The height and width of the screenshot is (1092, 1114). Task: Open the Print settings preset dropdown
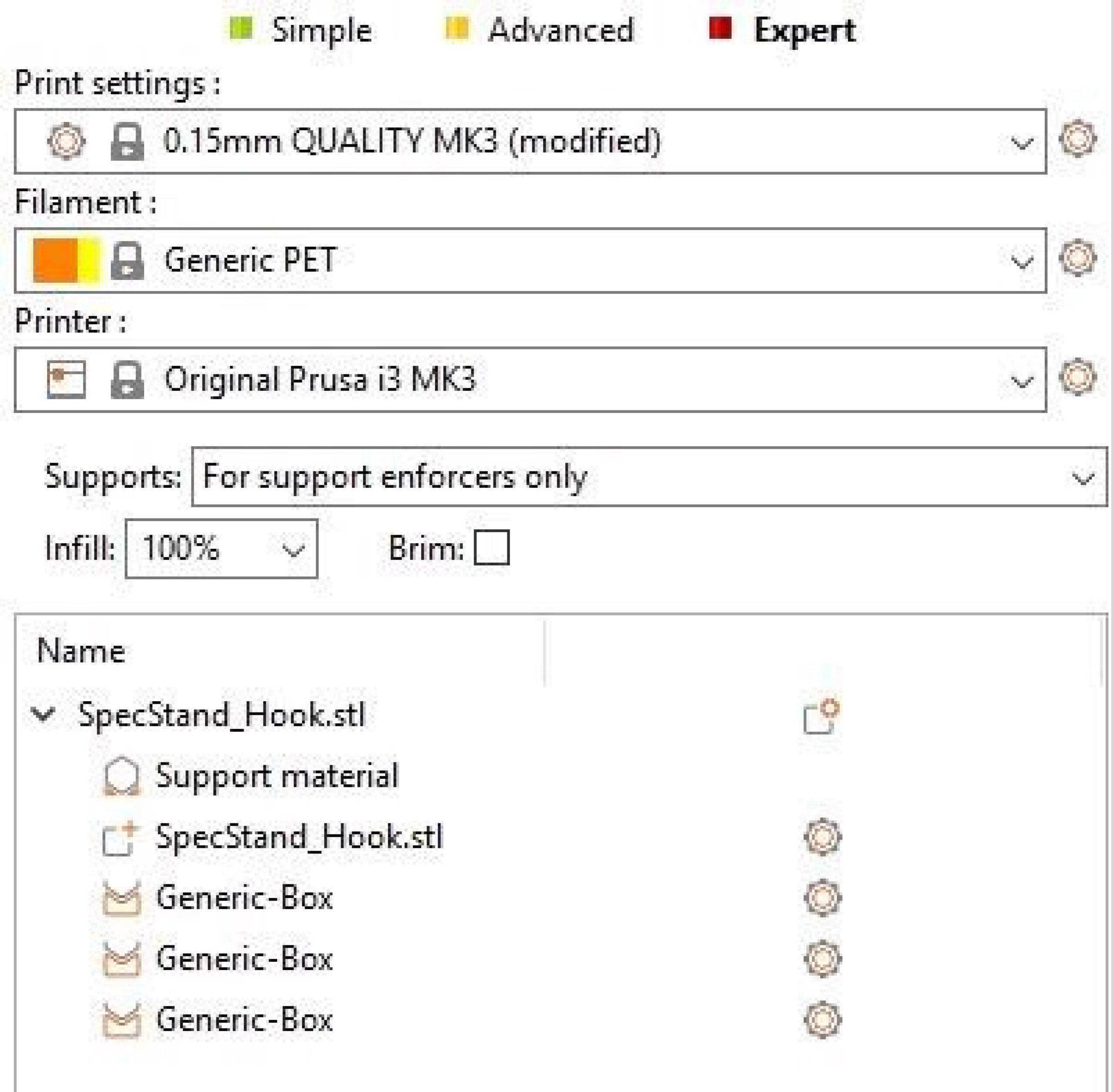pos(530,141)
